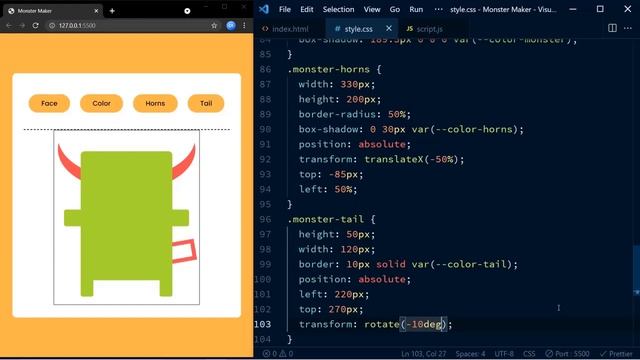Click the Ln 103, Col 27 status entry
This screenshot has height=360, width=640.
(x=423, y=353)
